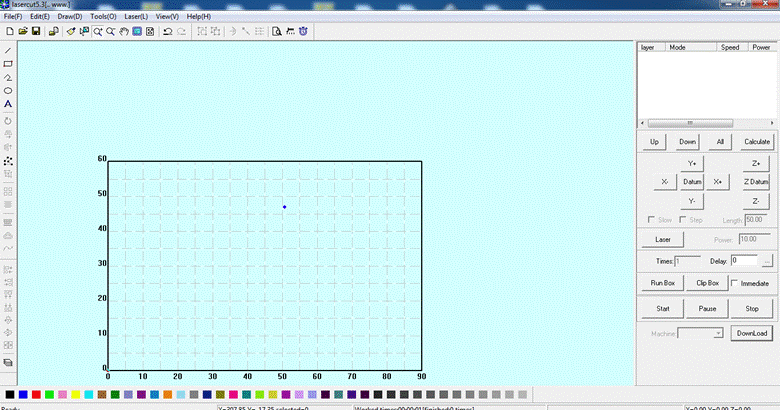Open the Edit(E) menu

(39, 16)
